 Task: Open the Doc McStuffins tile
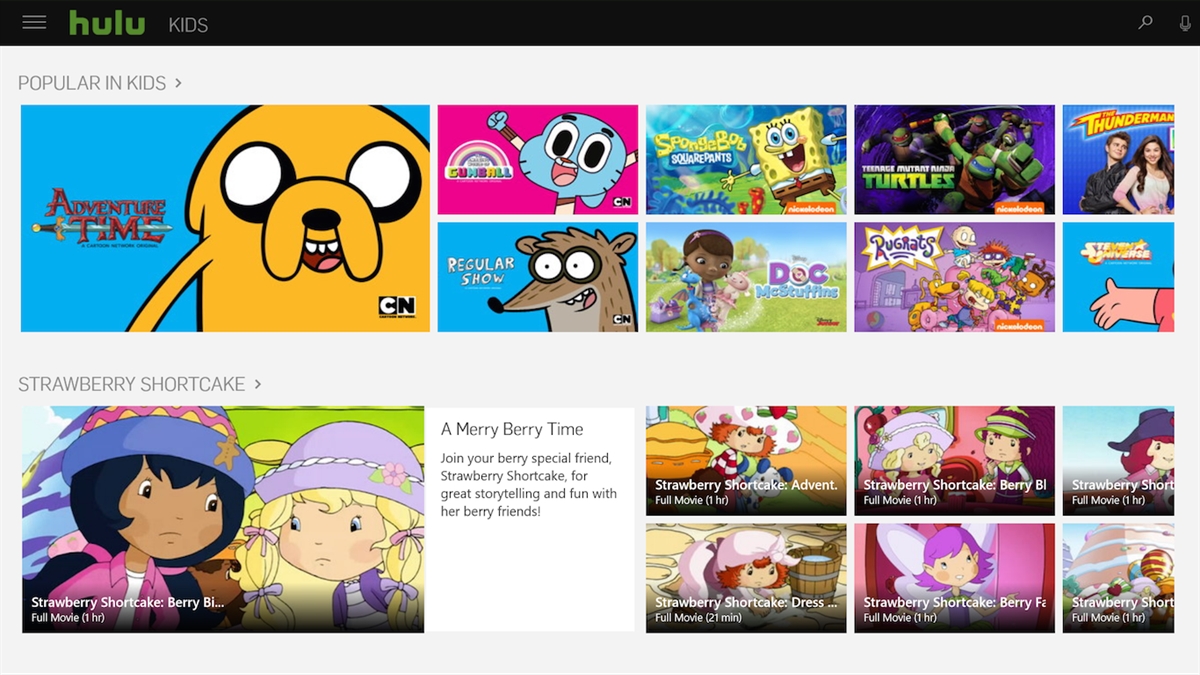[x=746, y=277]
